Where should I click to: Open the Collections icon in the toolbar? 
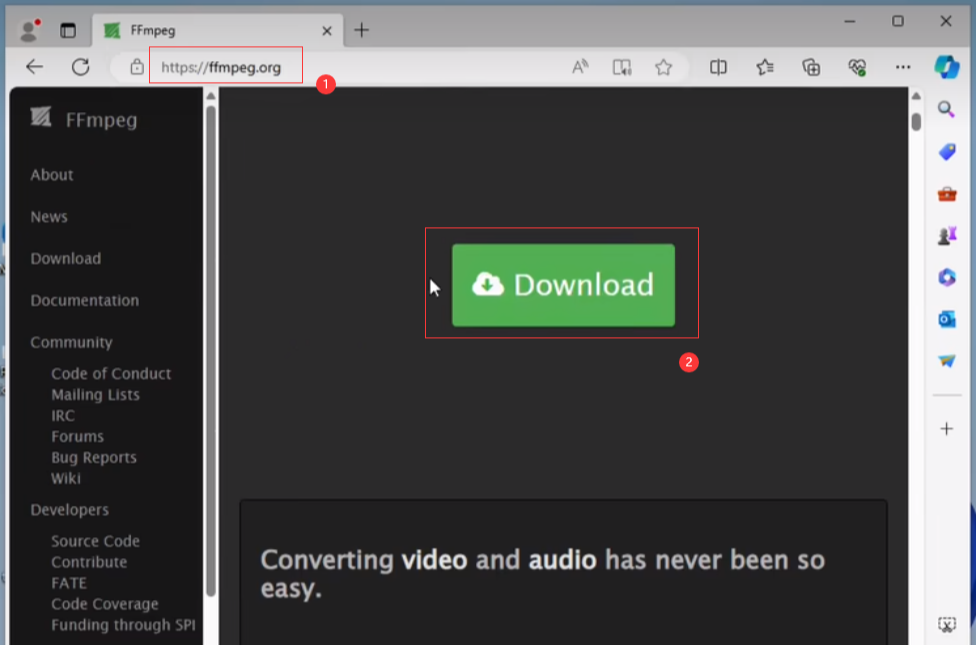[x=811, y=67]
